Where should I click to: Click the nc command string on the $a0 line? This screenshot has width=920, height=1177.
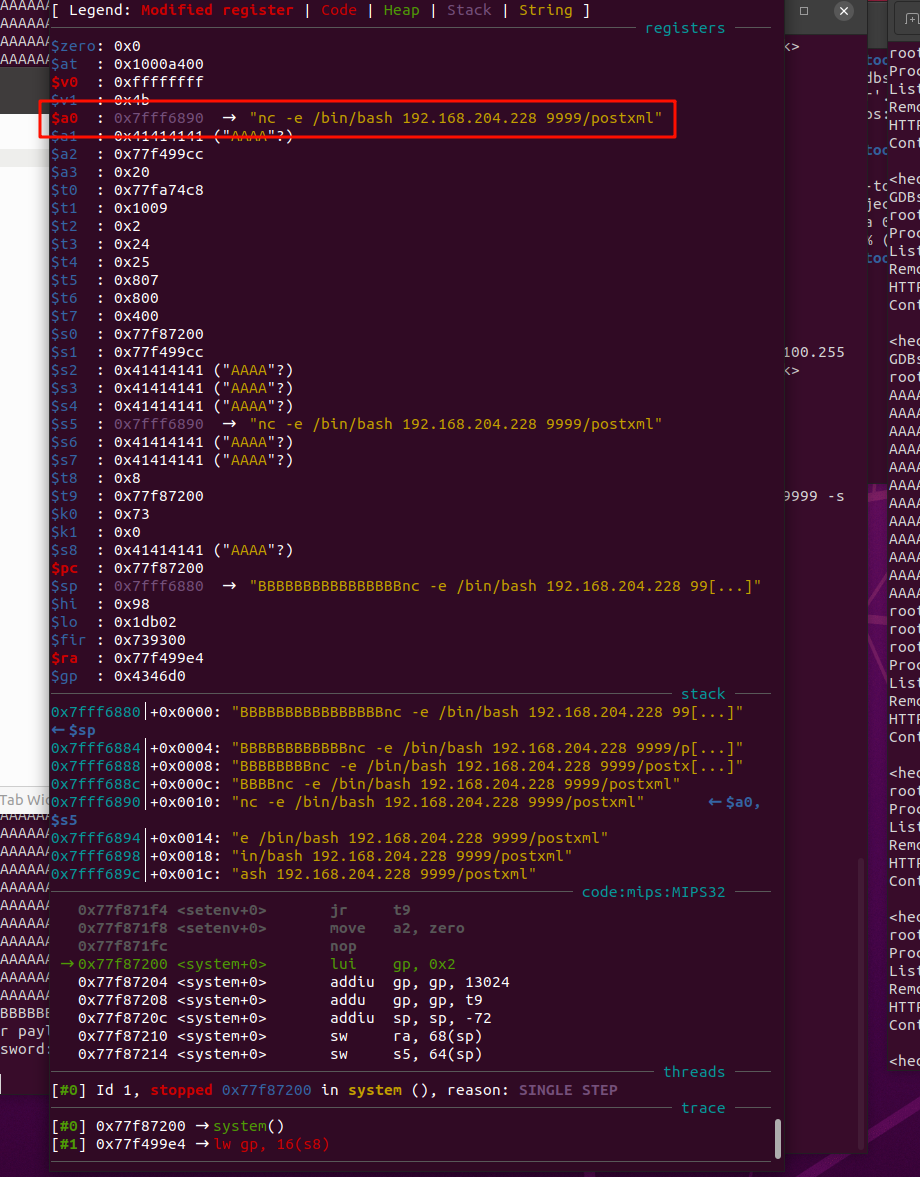[x=455, y=119]
